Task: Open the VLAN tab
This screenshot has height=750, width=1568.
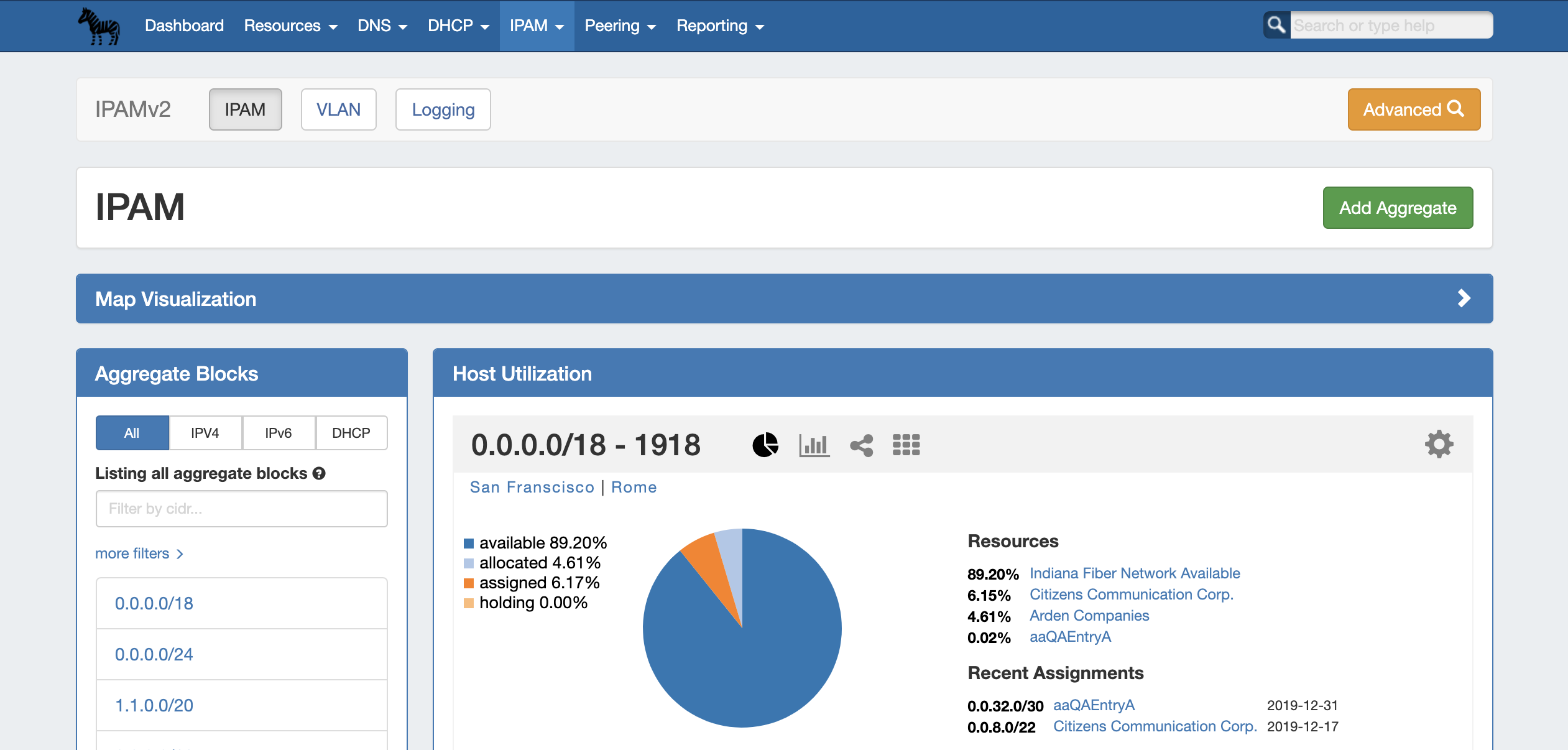Action: (338, 109)
